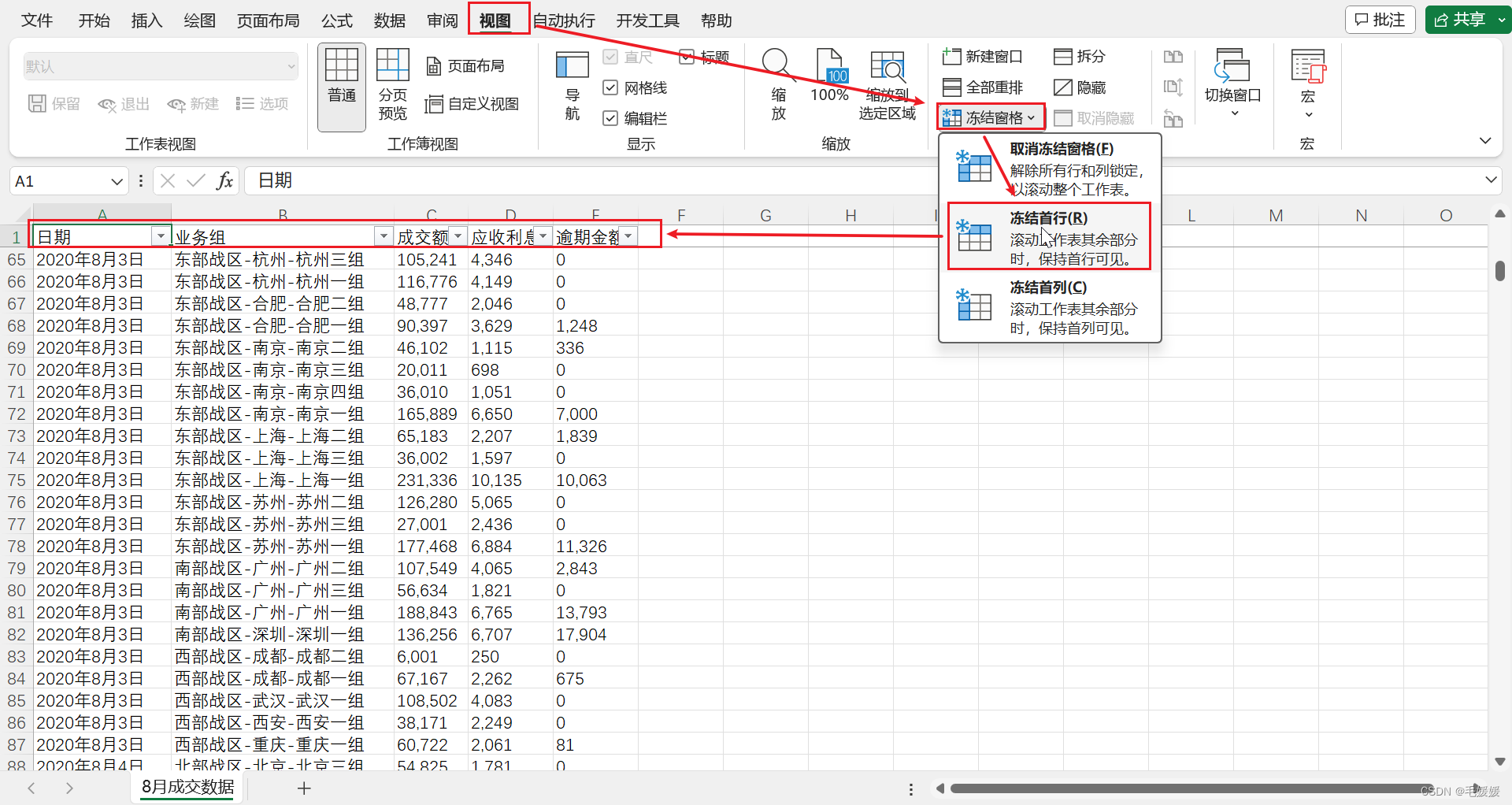This screenshot has width=1512, height=805.
Task: Open the 成交额 column filter dropdown
Action: click(458, 236)
